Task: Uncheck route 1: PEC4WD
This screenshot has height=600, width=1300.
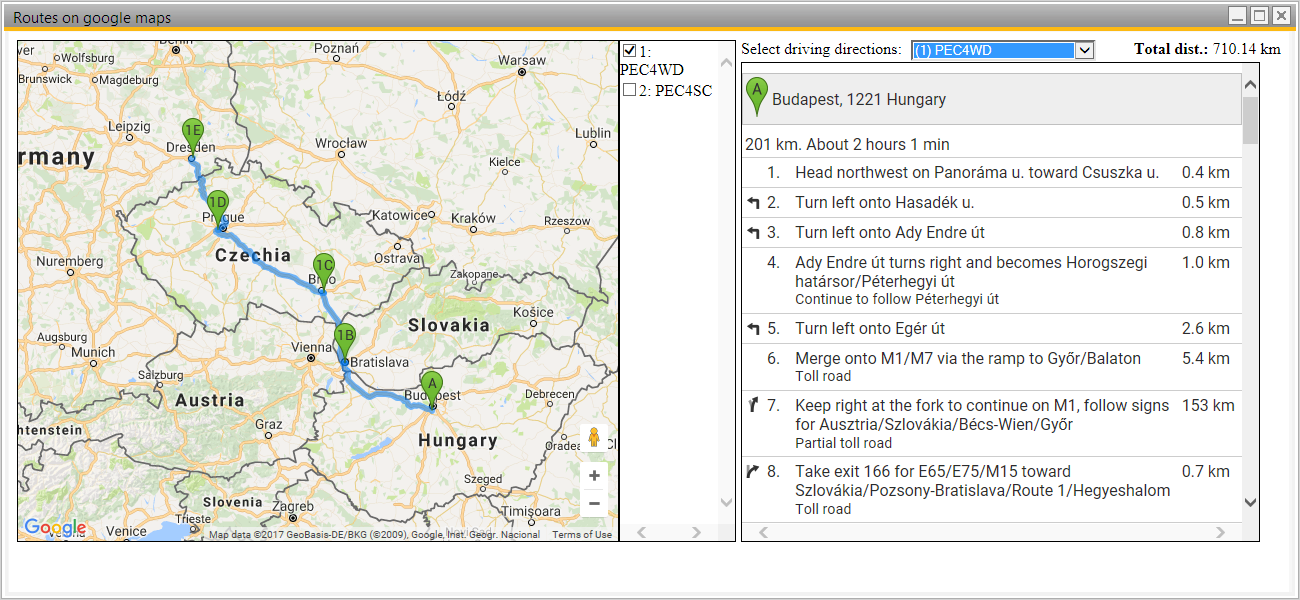Action: tap(630, 50)
